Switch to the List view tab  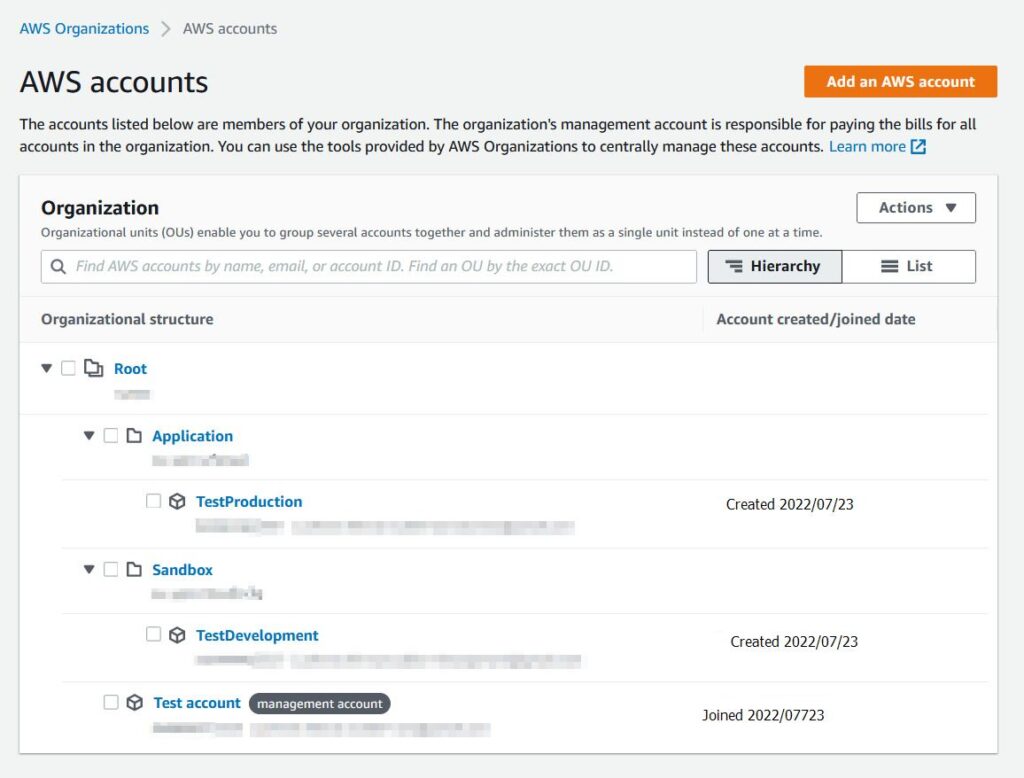click(908, 266)
